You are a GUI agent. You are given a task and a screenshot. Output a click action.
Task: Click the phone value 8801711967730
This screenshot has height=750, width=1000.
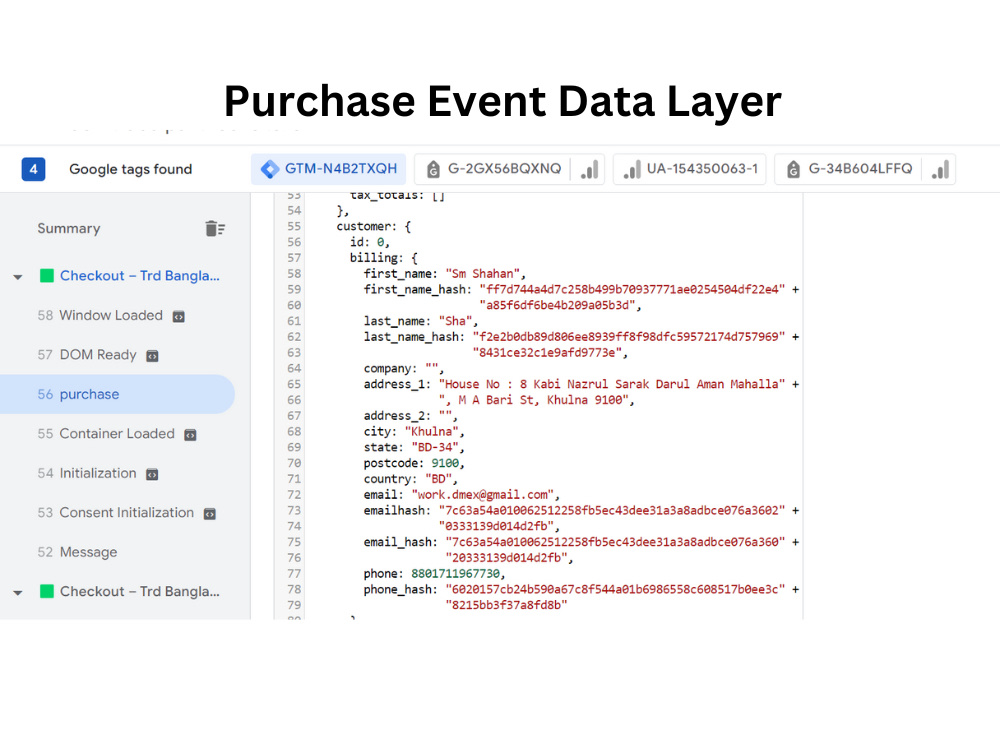(455, 573)
